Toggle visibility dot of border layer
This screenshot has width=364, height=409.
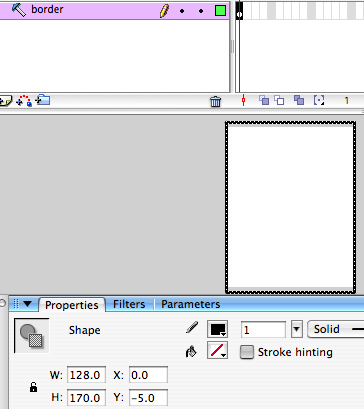pyautogui.click(x=182, y=11)
